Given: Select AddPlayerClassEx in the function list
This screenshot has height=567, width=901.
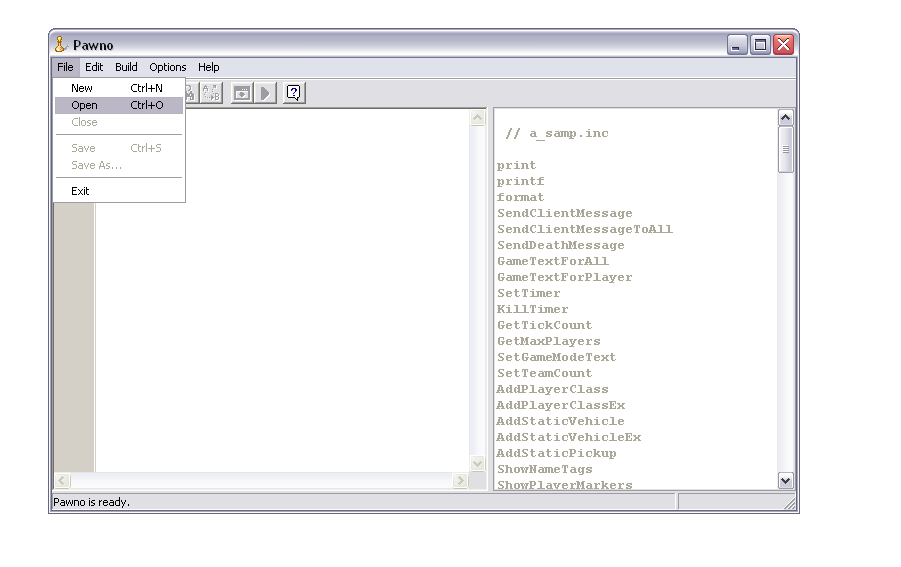Looking at the screenshot, I should pyautogui.click(x=560, y=406).
